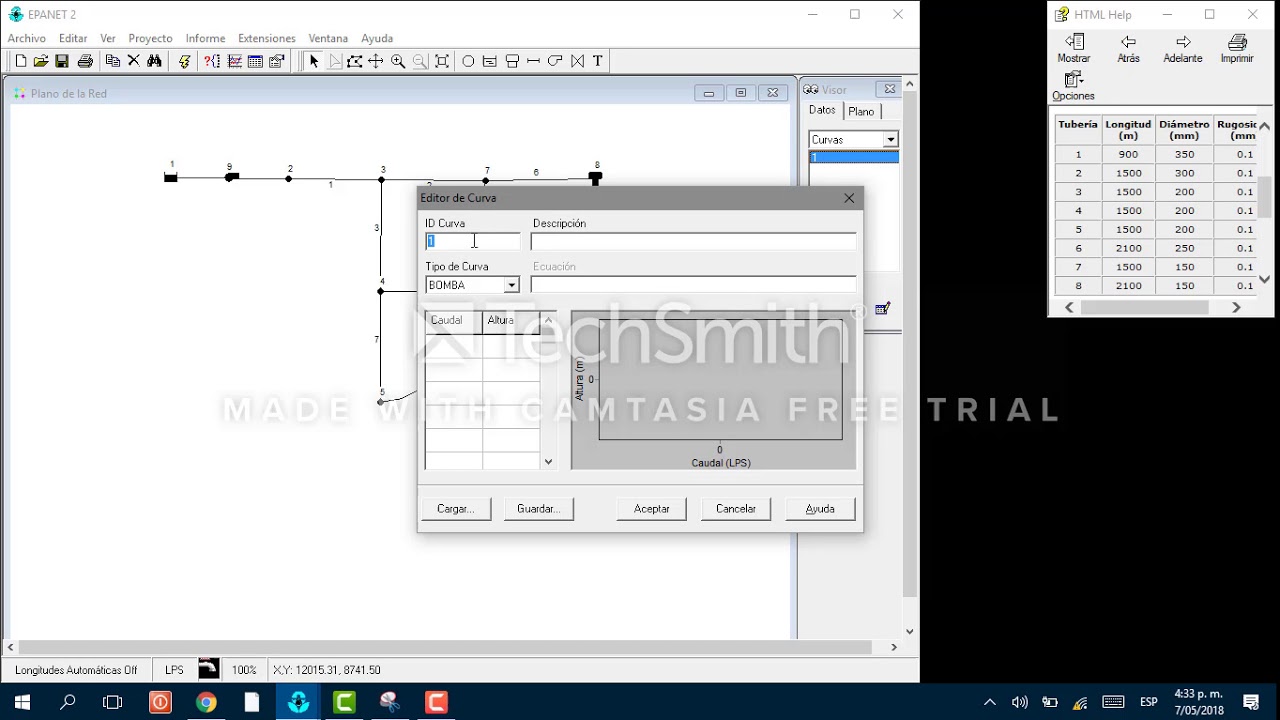This screenshot has width=1280, height=720.
Task: Click the Cargar... button
Action: click(455, 509)
